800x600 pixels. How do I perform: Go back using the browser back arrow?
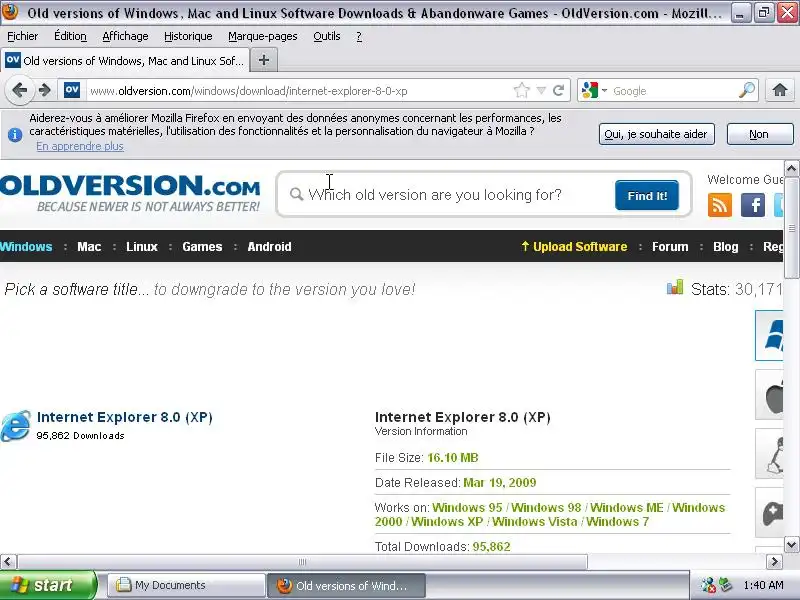[19, 90]
